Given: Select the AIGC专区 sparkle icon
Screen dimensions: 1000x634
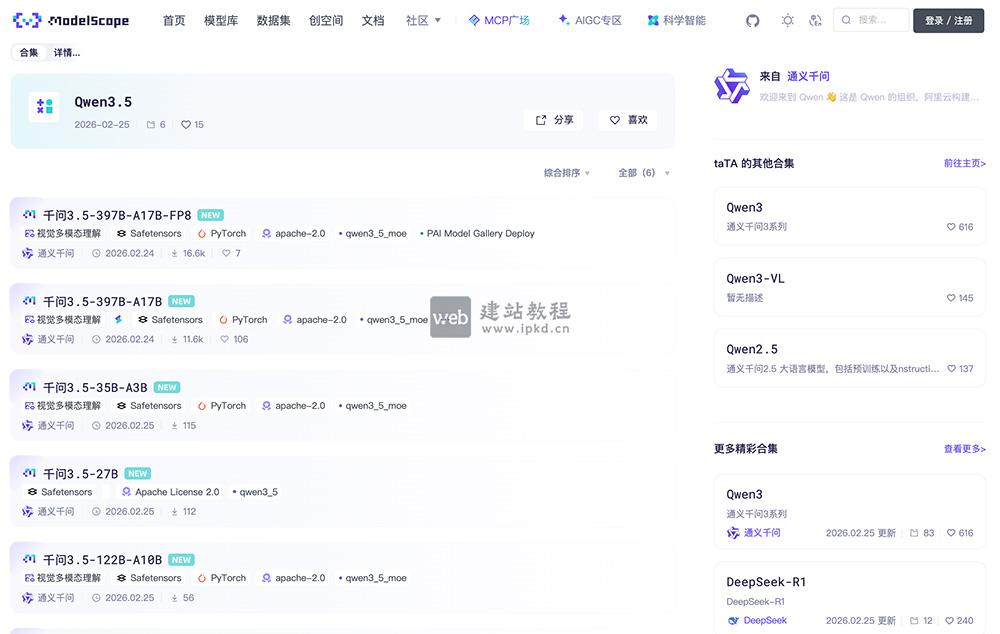Looking at the screenshot, I should click(x=562, y=19).
